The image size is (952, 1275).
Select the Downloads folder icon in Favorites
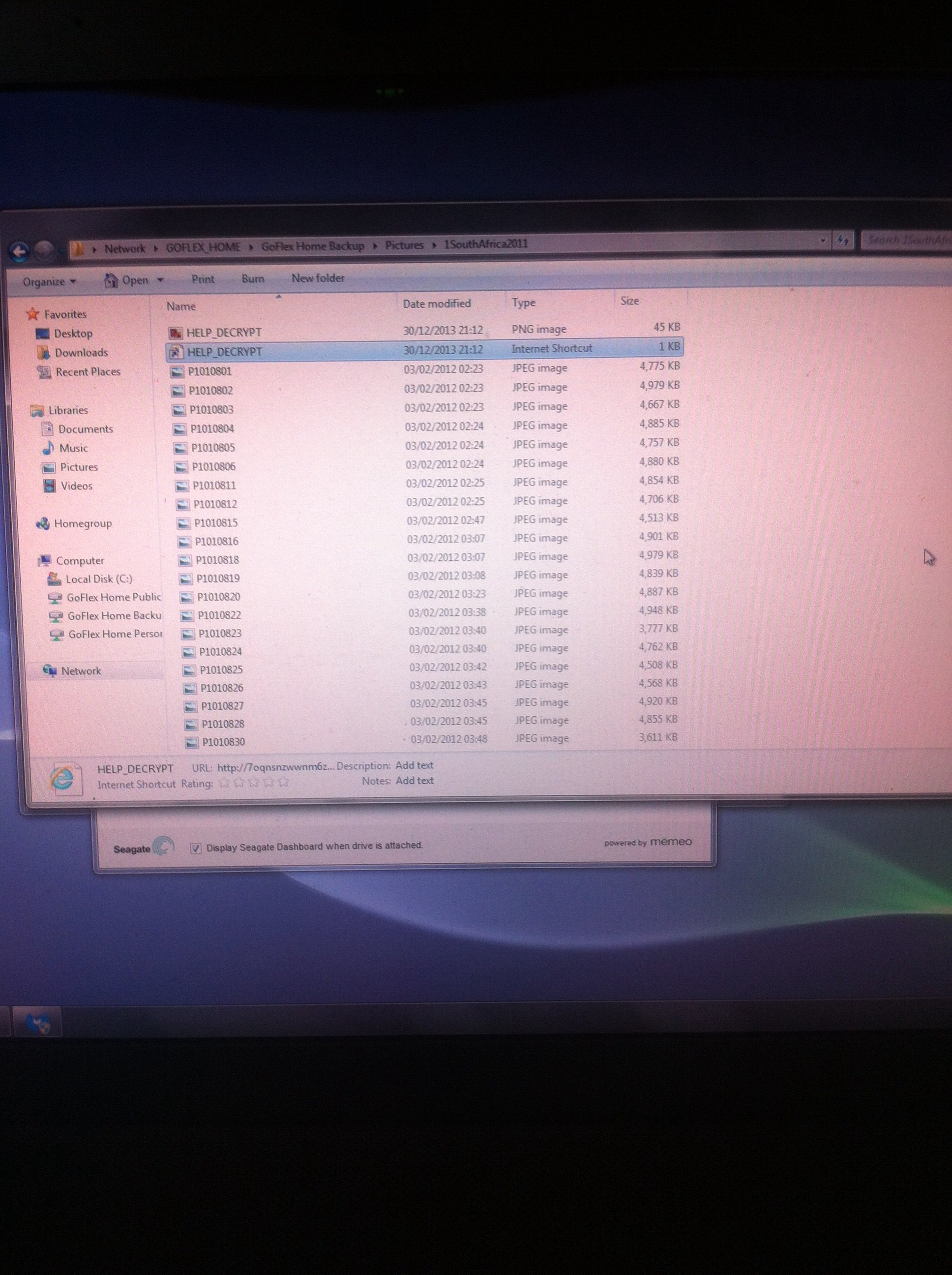(43, 353)
